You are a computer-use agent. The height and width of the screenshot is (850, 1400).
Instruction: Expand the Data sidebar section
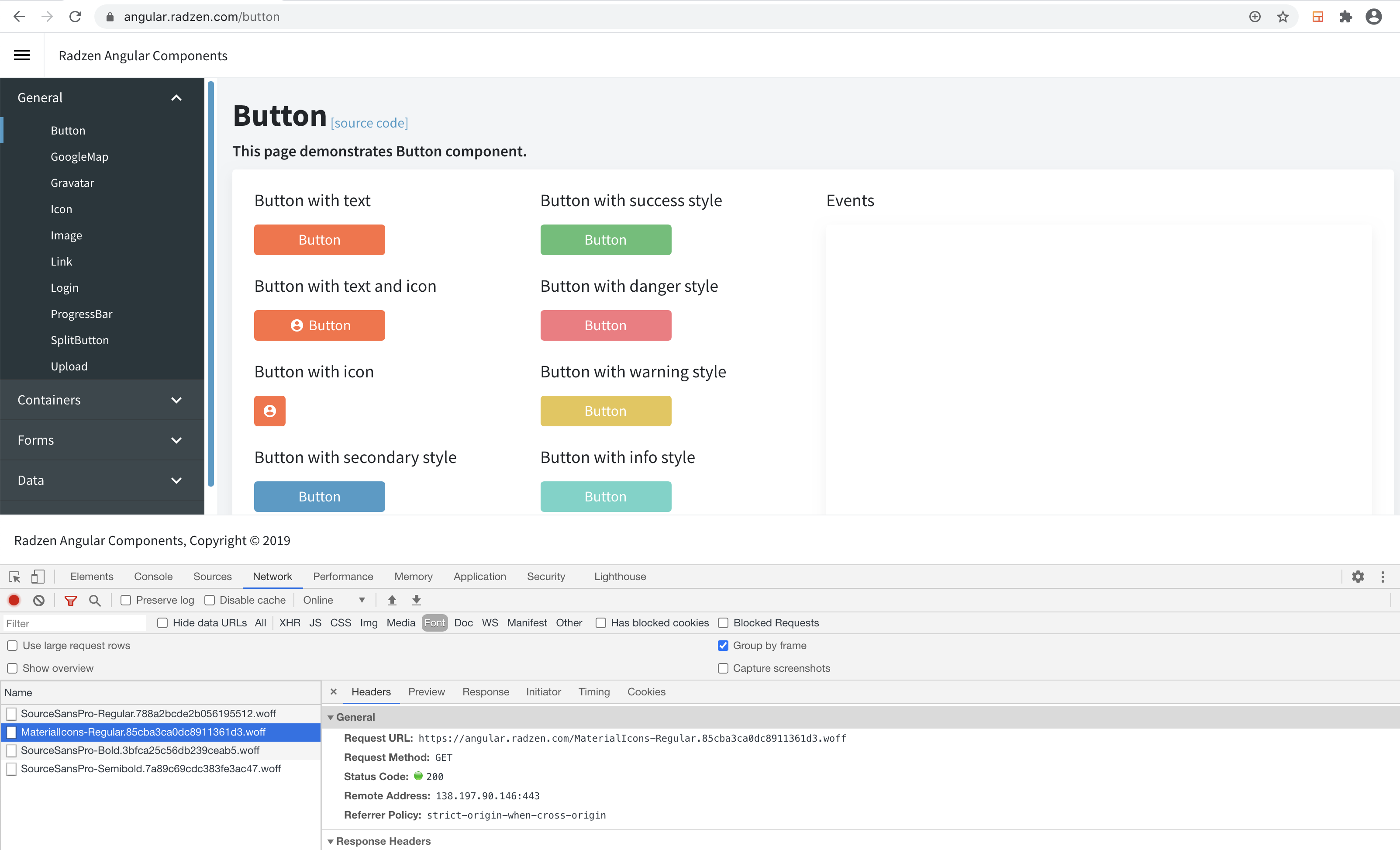click(x=102, y=480)
